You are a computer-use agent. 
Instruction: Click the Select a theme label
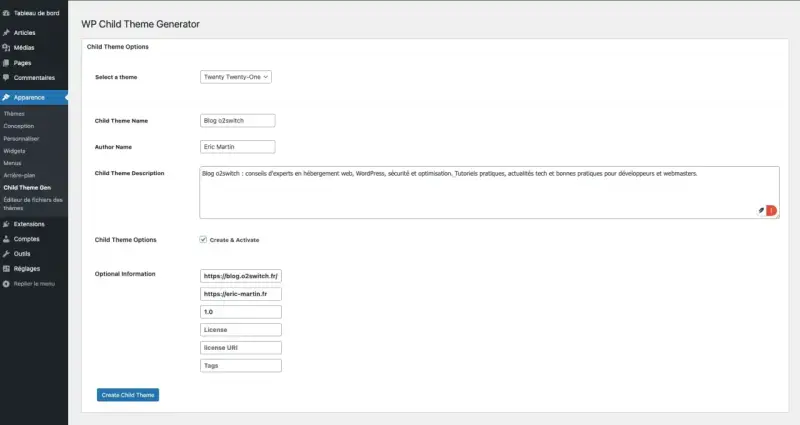116,77
